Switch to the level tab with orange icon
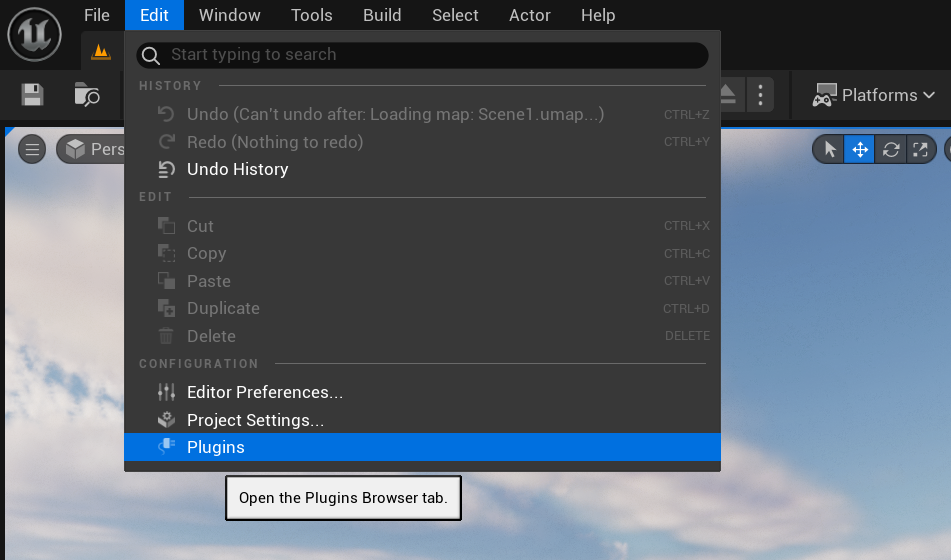Screen dimensions: 951x560 pyautogui.click(x=101, y=51)
